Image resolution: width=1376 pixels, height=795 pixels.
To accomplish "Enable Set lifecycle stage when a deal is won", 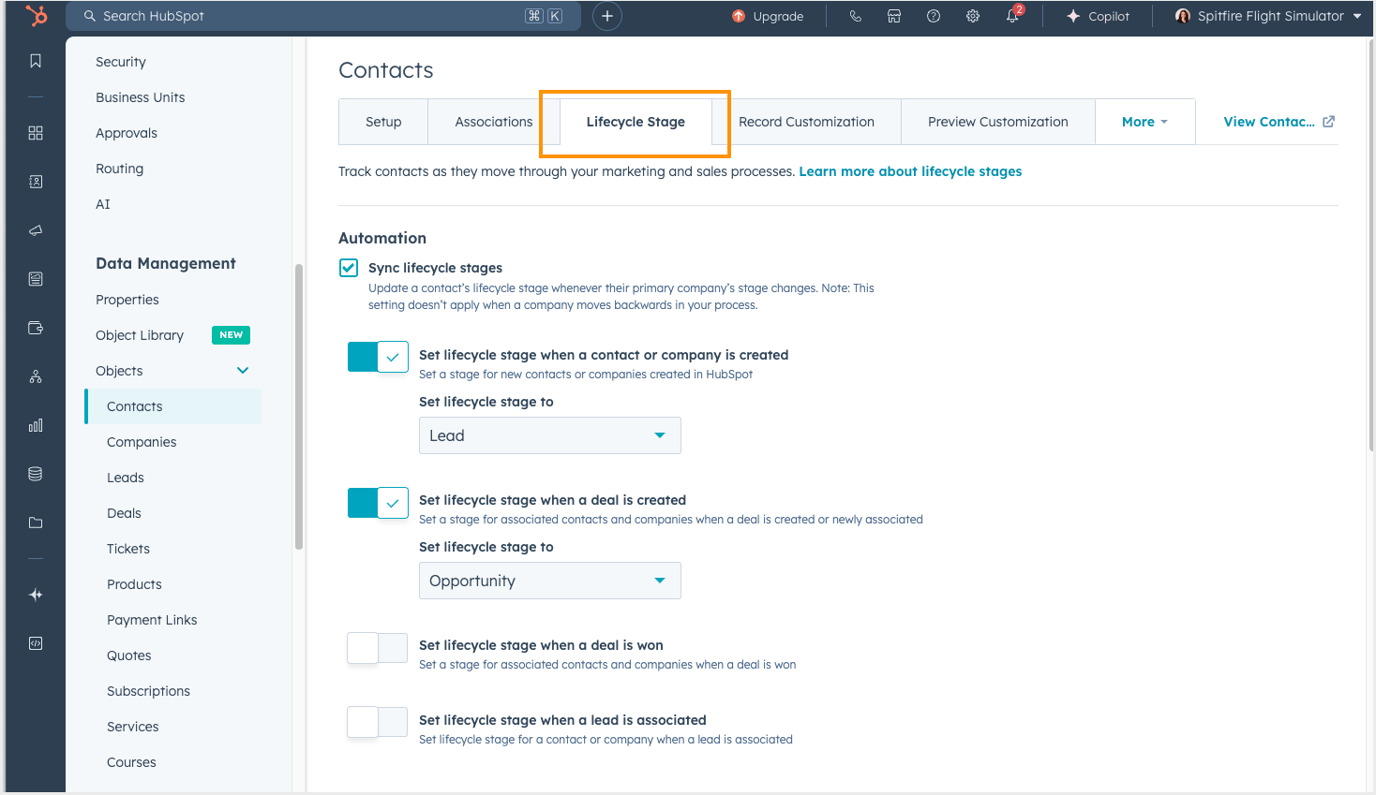I will 377,648.
